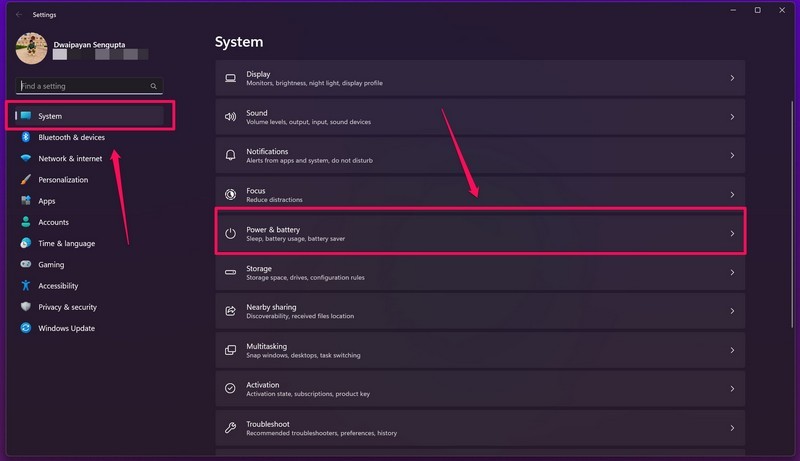
Task: Click the back arrow in title bar
Action: point(19,15)
